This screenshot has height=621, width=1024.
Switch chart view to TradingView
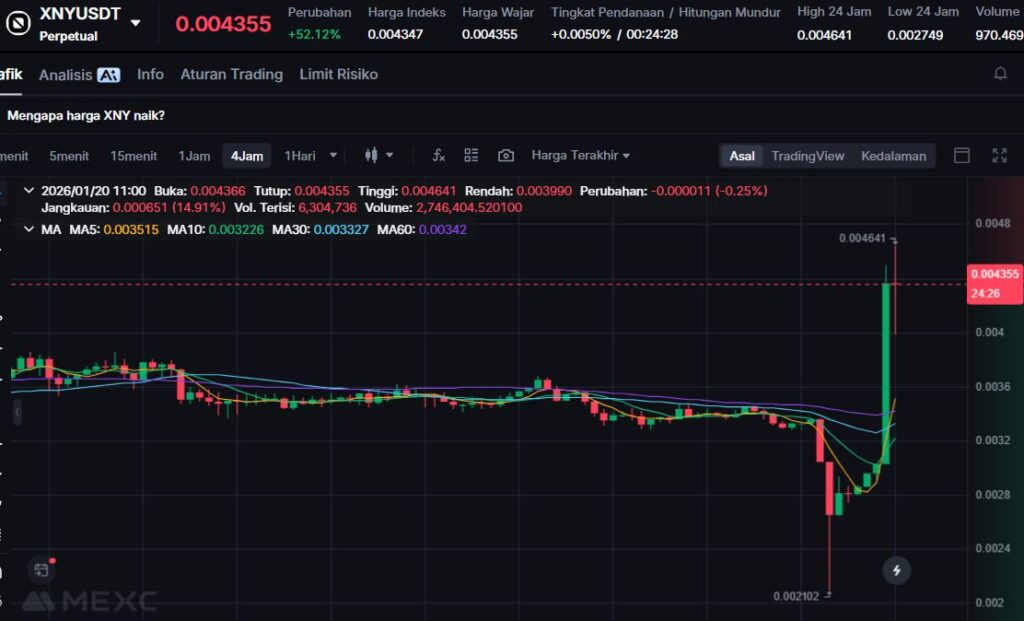[807, 156]
